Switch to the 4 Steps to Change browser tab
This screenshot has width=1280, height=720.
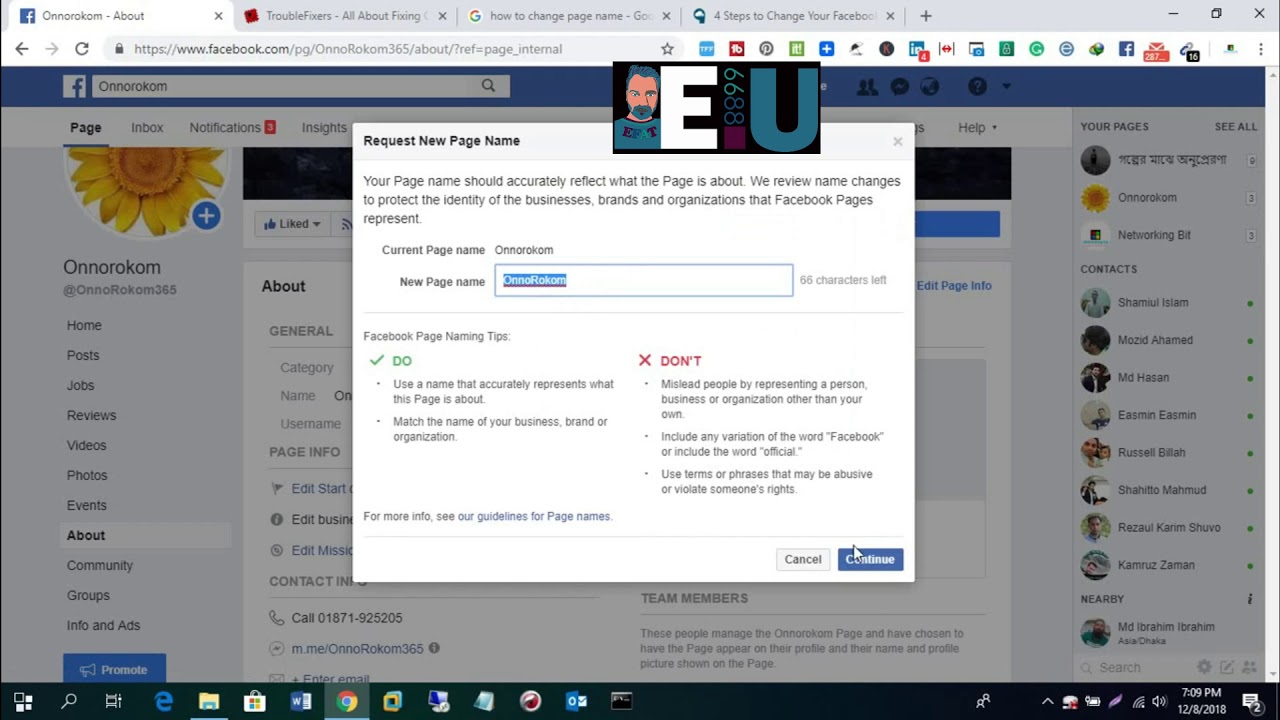(x=794, y=16)
